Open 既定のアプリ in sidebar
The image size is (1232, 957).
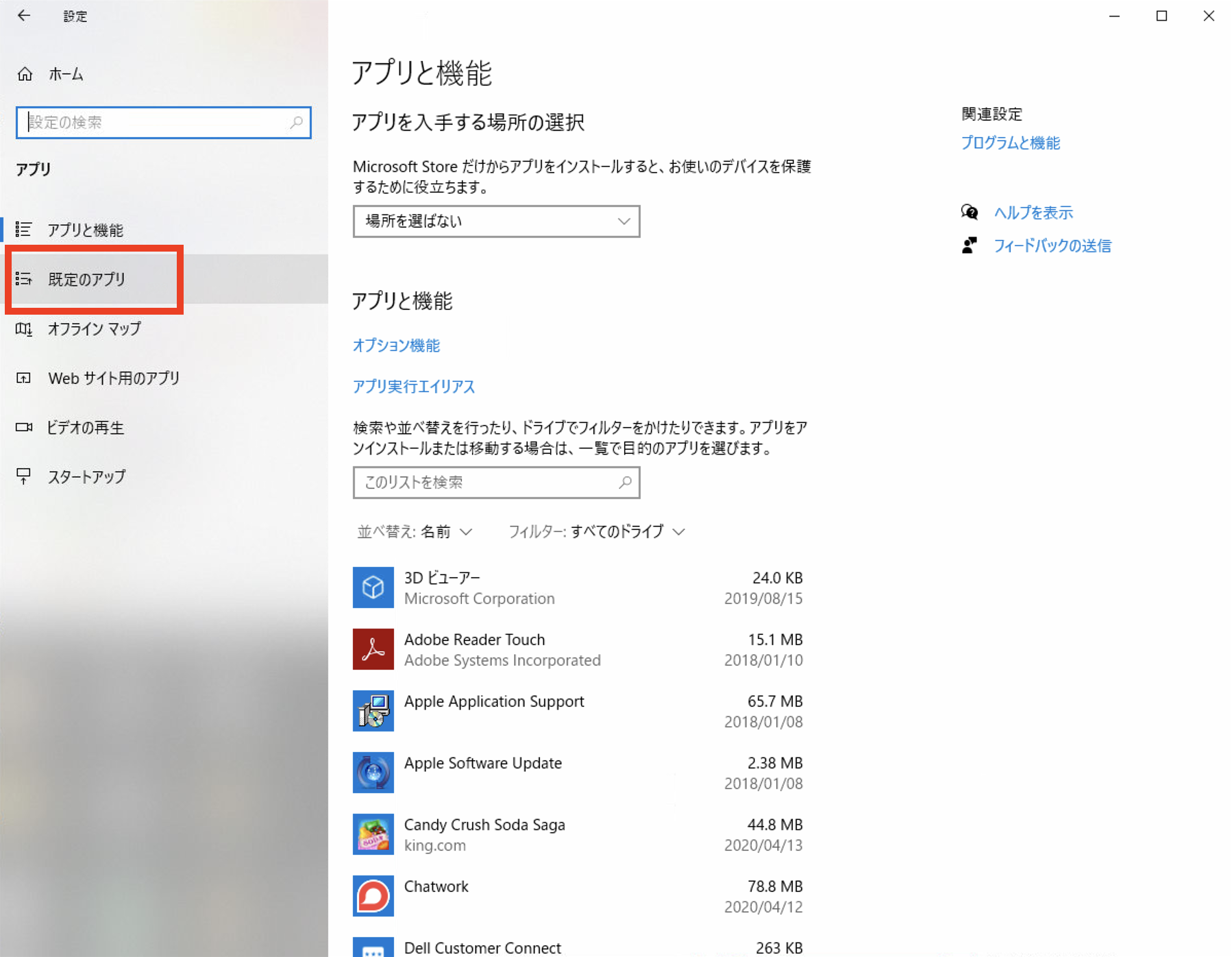click(x=164, y=279)
